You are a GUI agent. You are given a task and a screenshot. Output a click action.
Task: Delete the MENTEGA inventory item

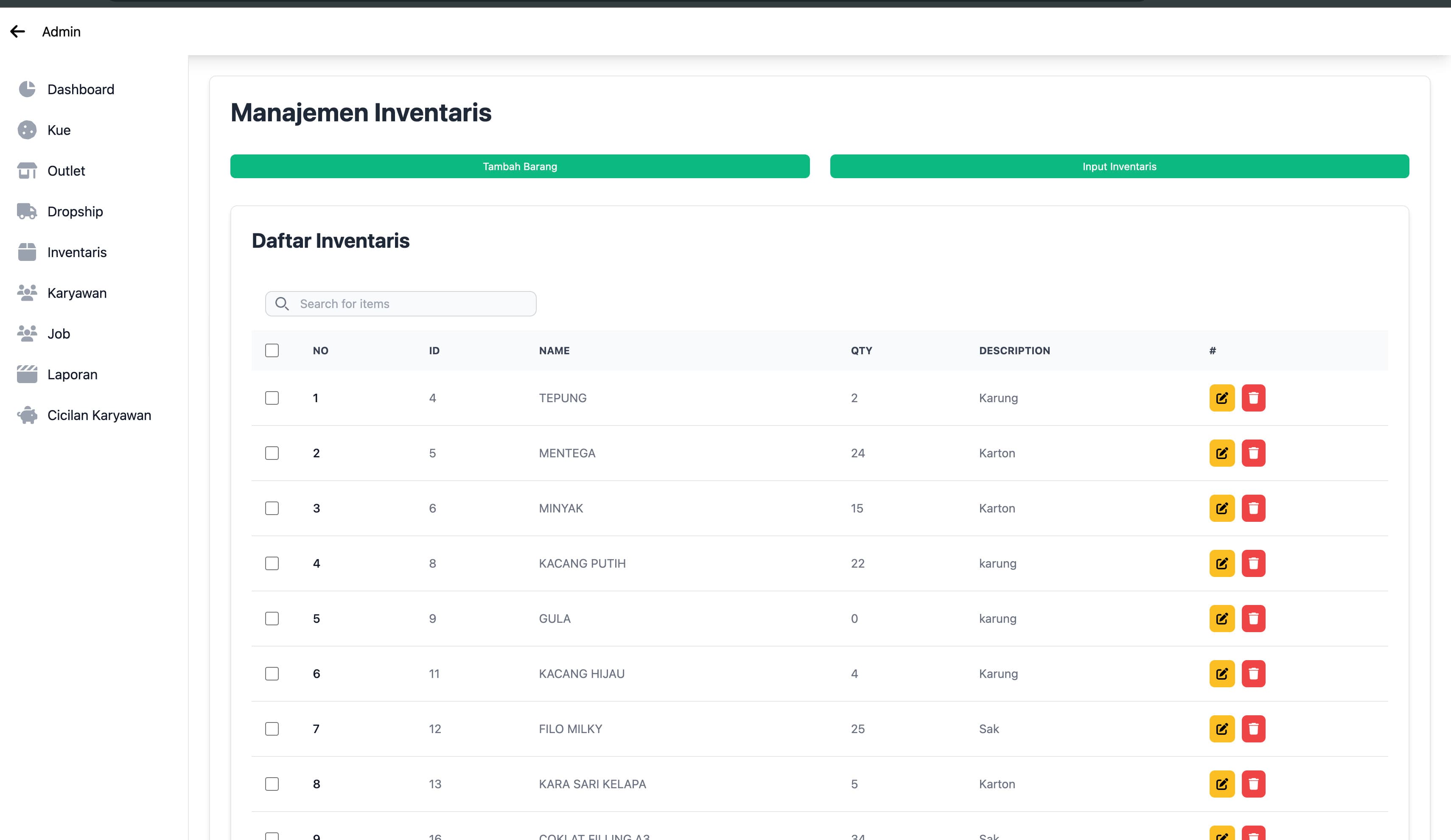(1253, 453)
